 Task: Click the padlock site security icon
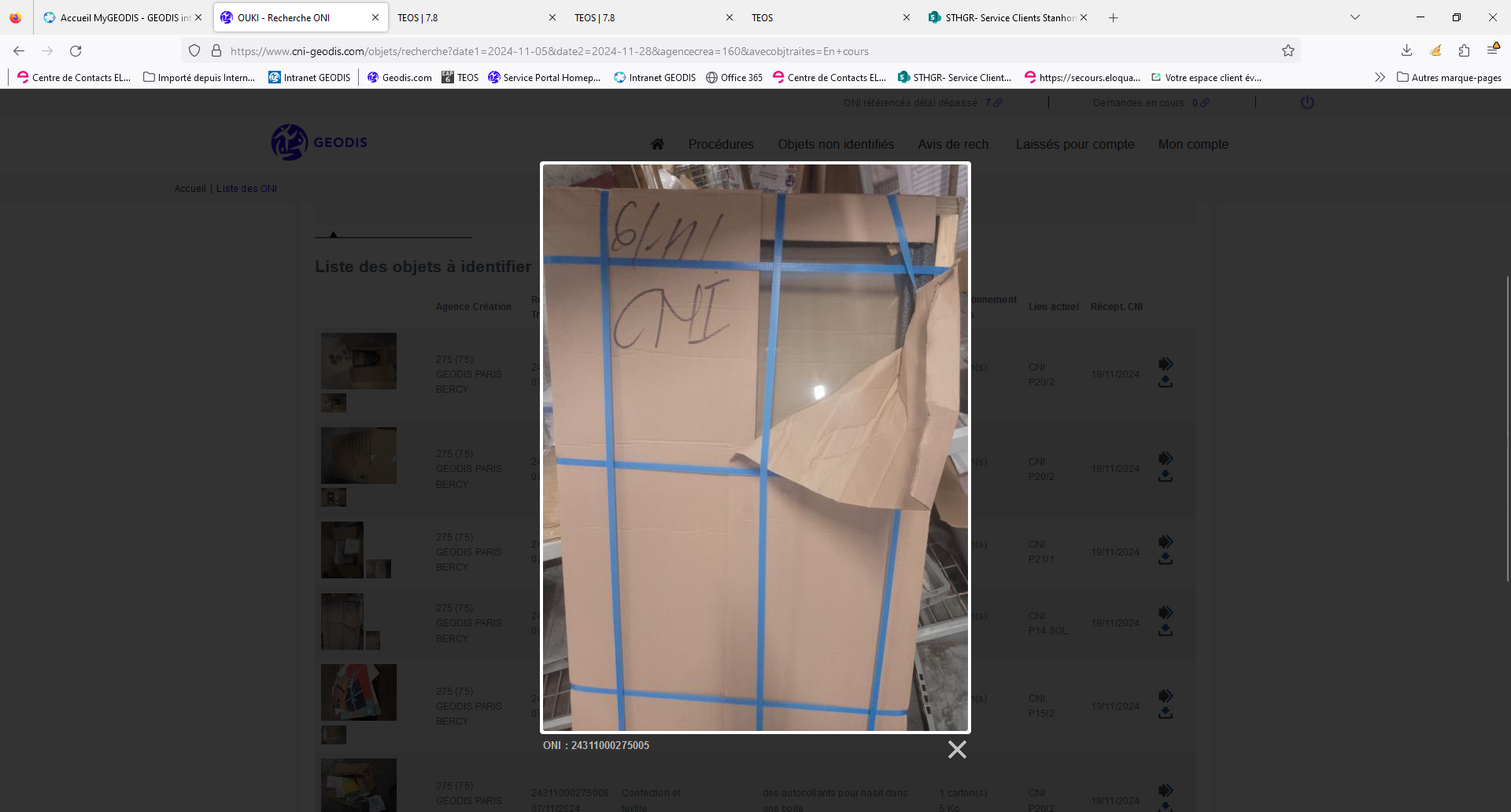click(x=216, y=51)
